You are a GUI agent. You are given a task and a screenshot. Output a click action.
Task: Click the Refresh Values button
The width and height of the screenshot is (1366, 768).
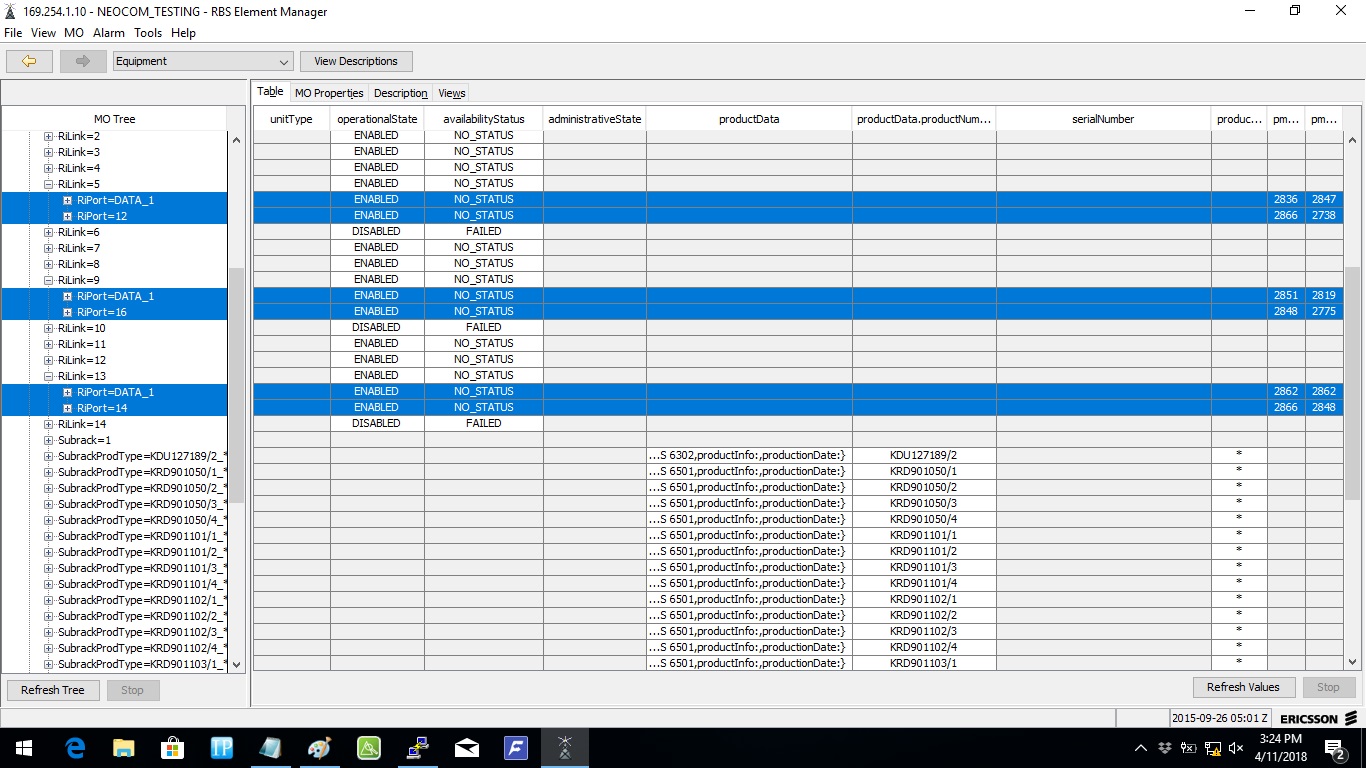tap(1243, 687)
